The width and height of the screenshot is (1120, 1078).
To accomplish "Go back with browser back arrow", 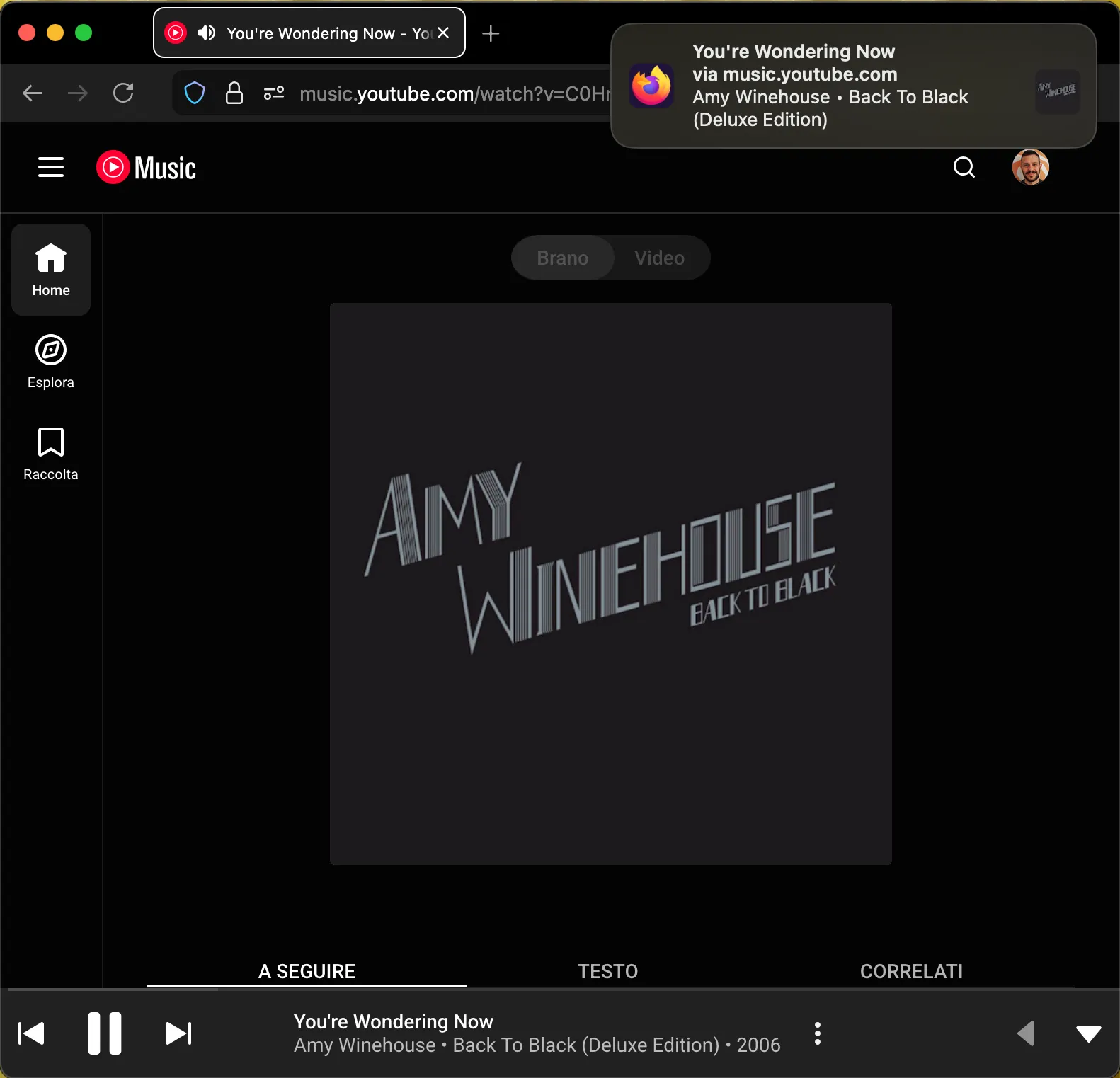I will point(33,93).
